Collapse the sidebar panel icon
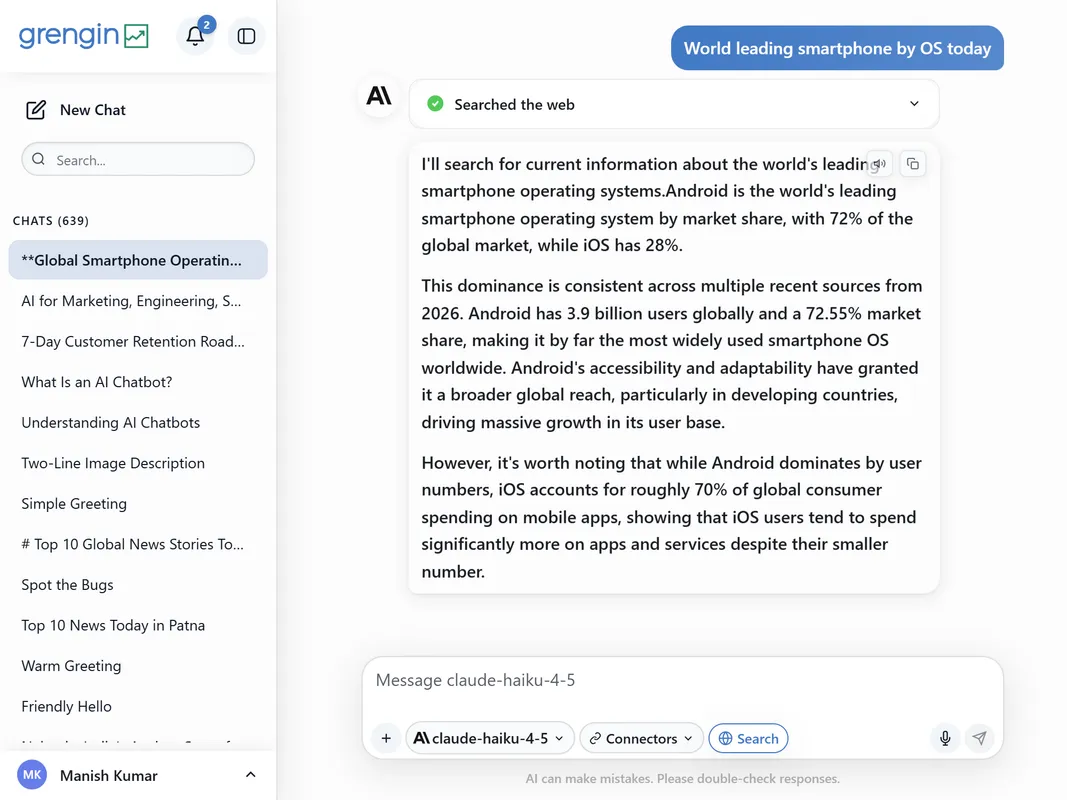Screen dimensions: 1067x800 pyautogui.click(x=246, y=36)
